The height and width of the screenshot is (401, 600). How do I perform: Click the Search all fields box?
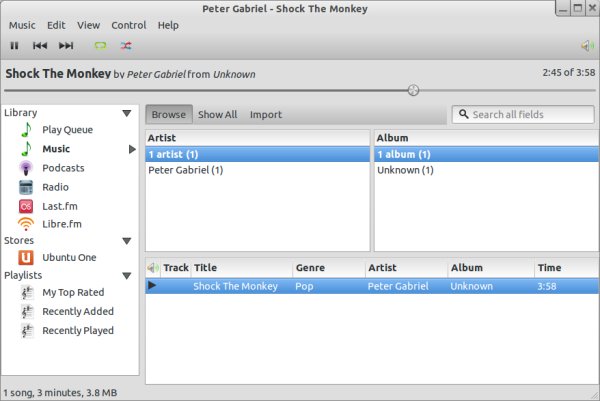pos(523,114)
